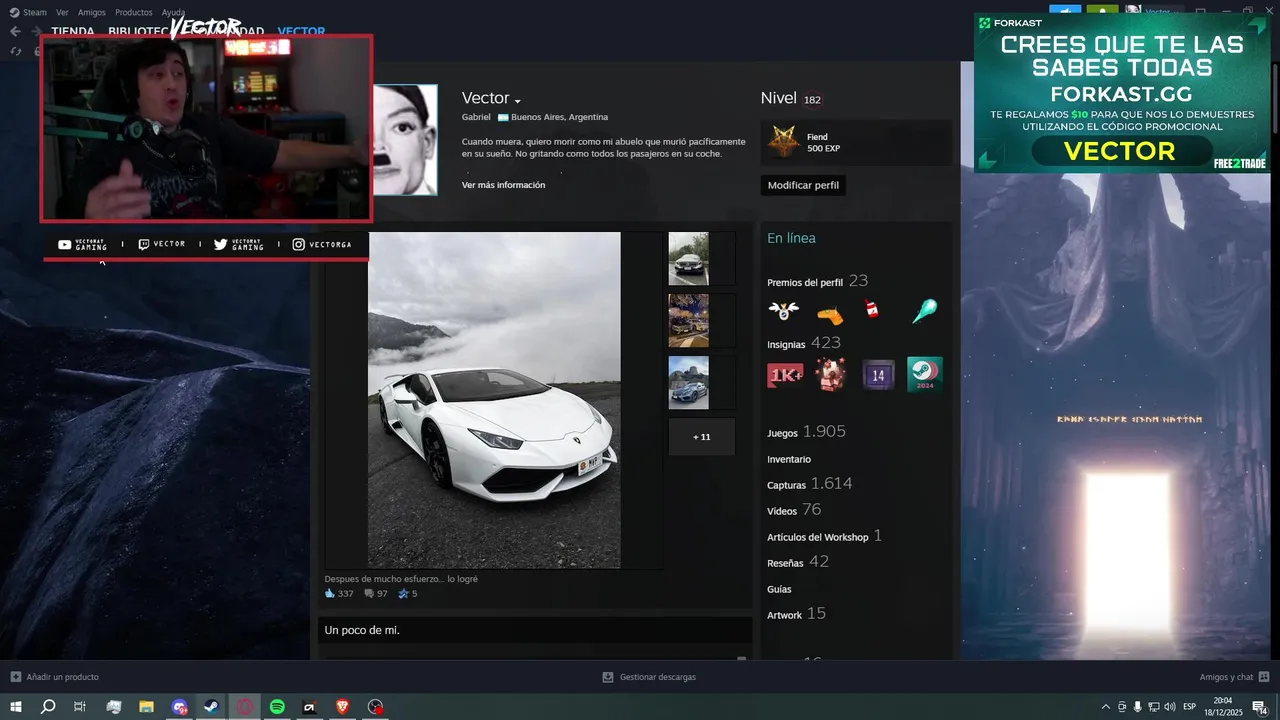This screenshot has width=1280, height=720.
Task: Click the pink character badge
Action: (x=830, y=374)
